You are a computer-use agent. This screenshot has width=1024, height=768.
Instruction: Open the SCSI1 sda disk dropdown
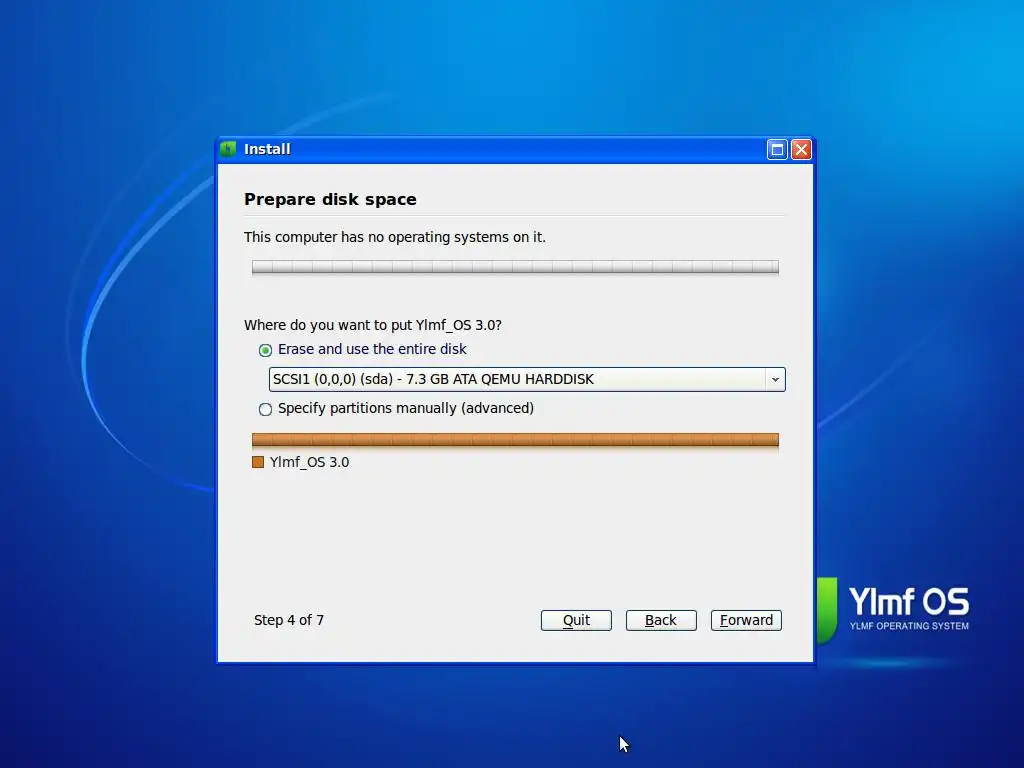point(527,379)
